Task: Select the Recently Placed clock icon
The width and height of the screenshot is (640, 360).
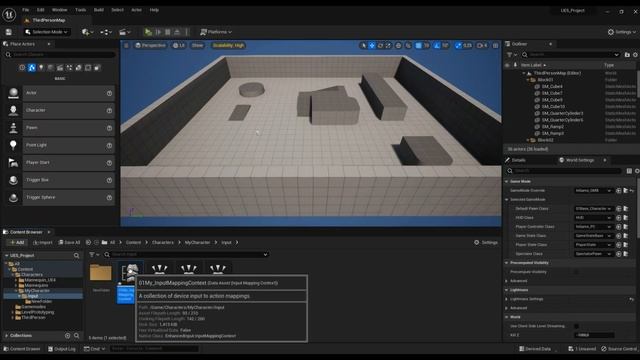Action: click(22, 68)
